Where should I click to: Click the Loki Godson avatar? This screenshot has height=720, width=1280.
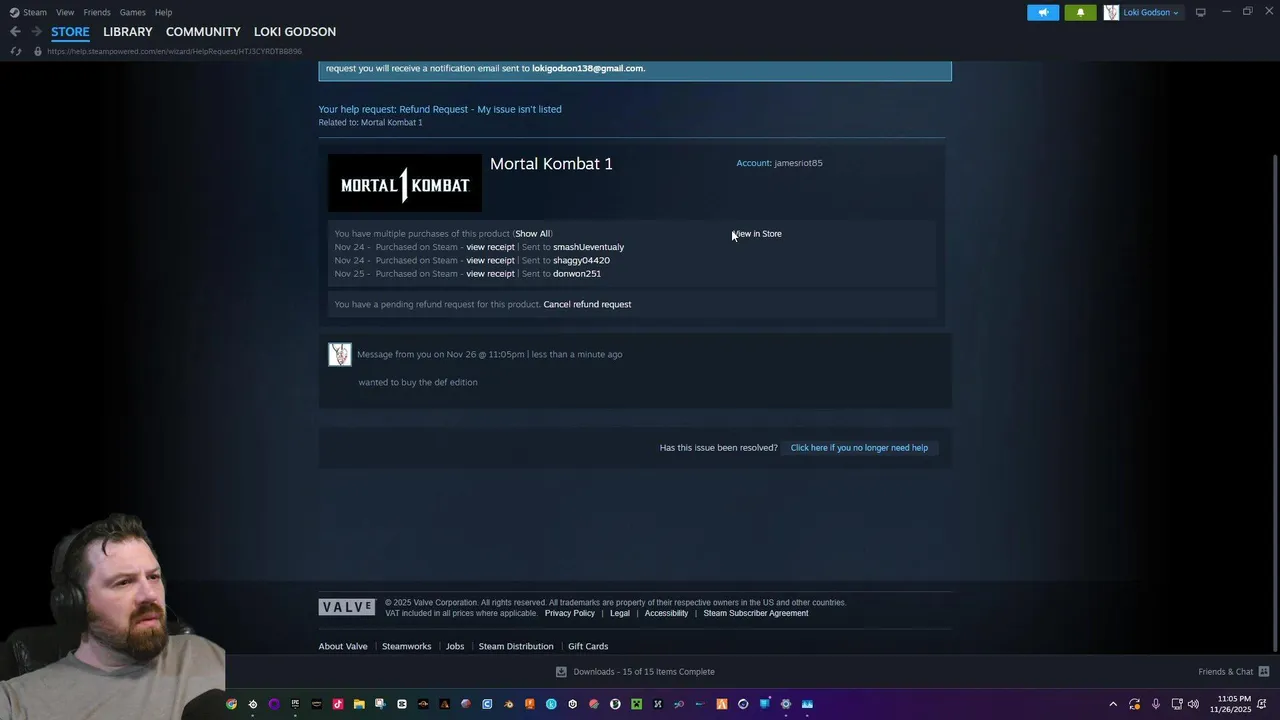tap(1111, 12)
